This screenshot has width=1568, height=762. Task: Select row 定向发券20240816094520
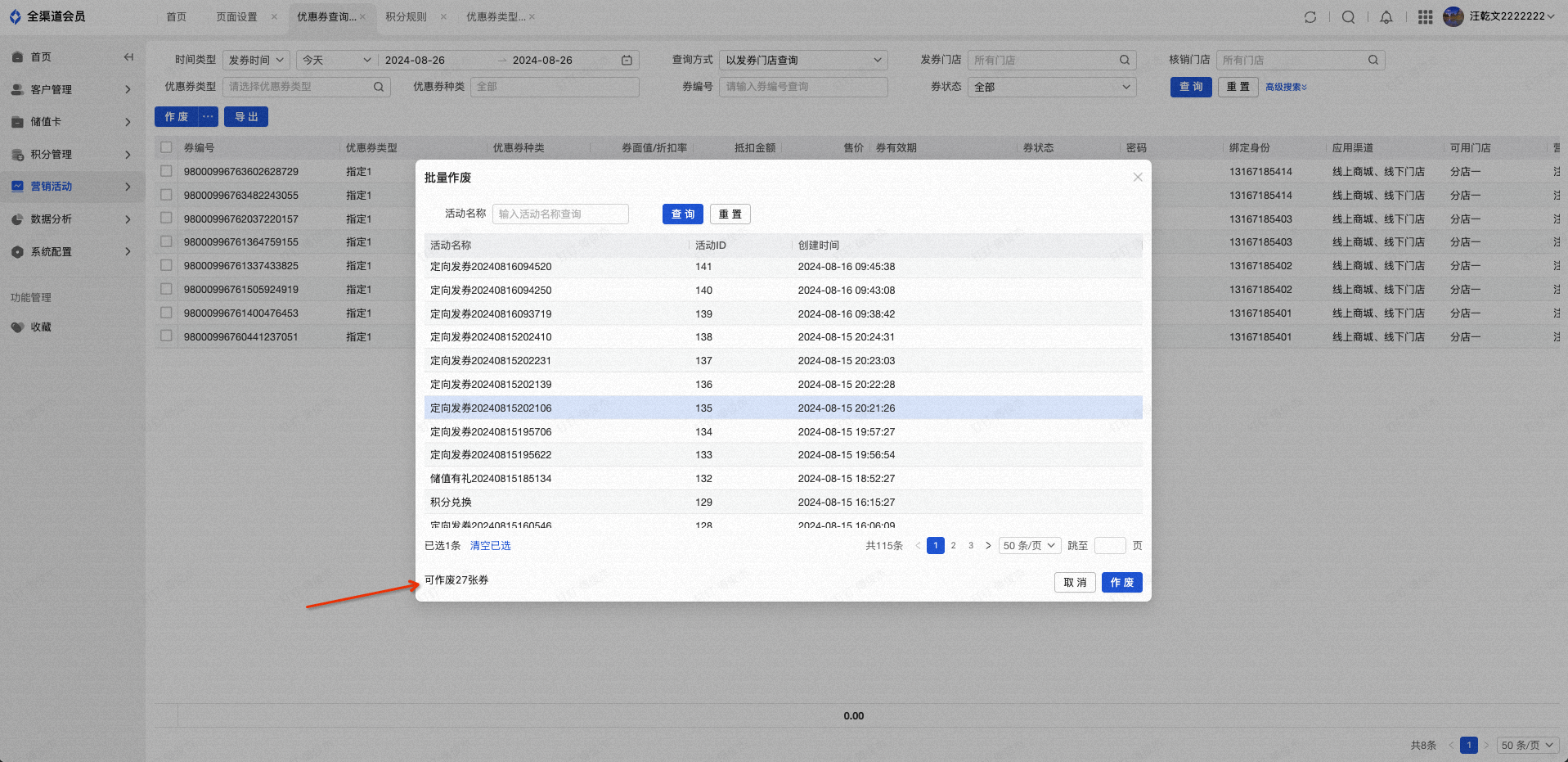[x=783, y=267]
